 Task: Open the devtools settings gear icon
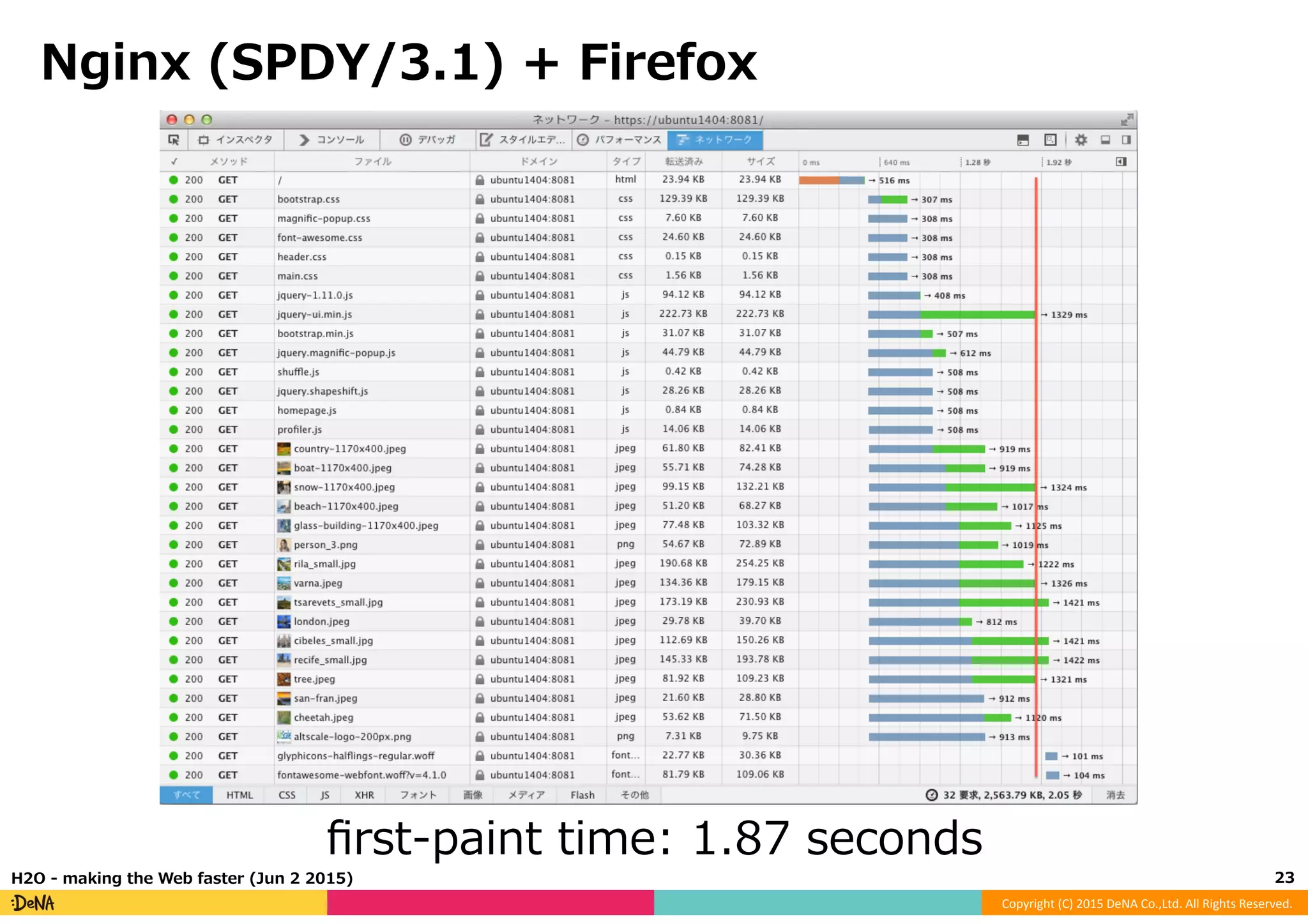(1081, 140)
